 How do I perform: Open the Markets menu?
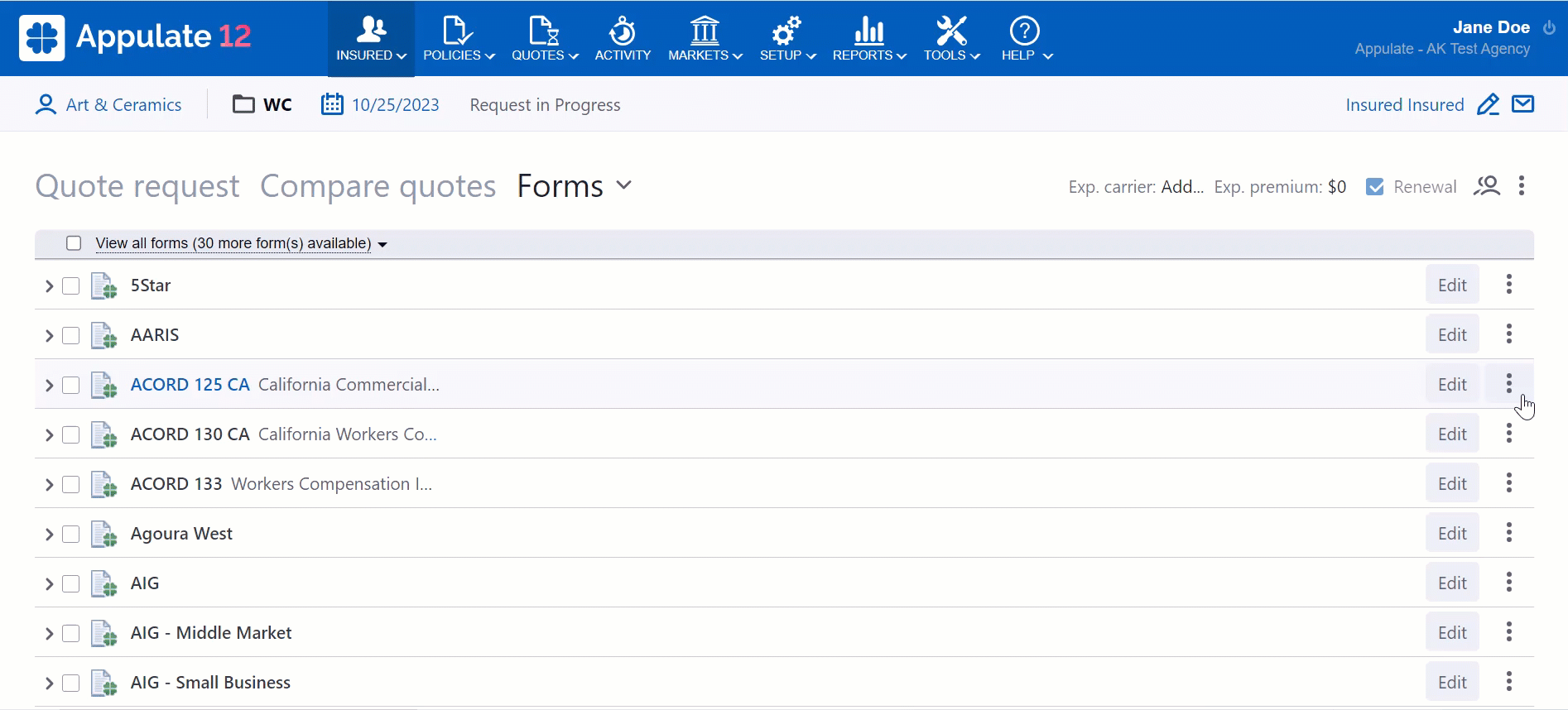(x=705, y=39)
